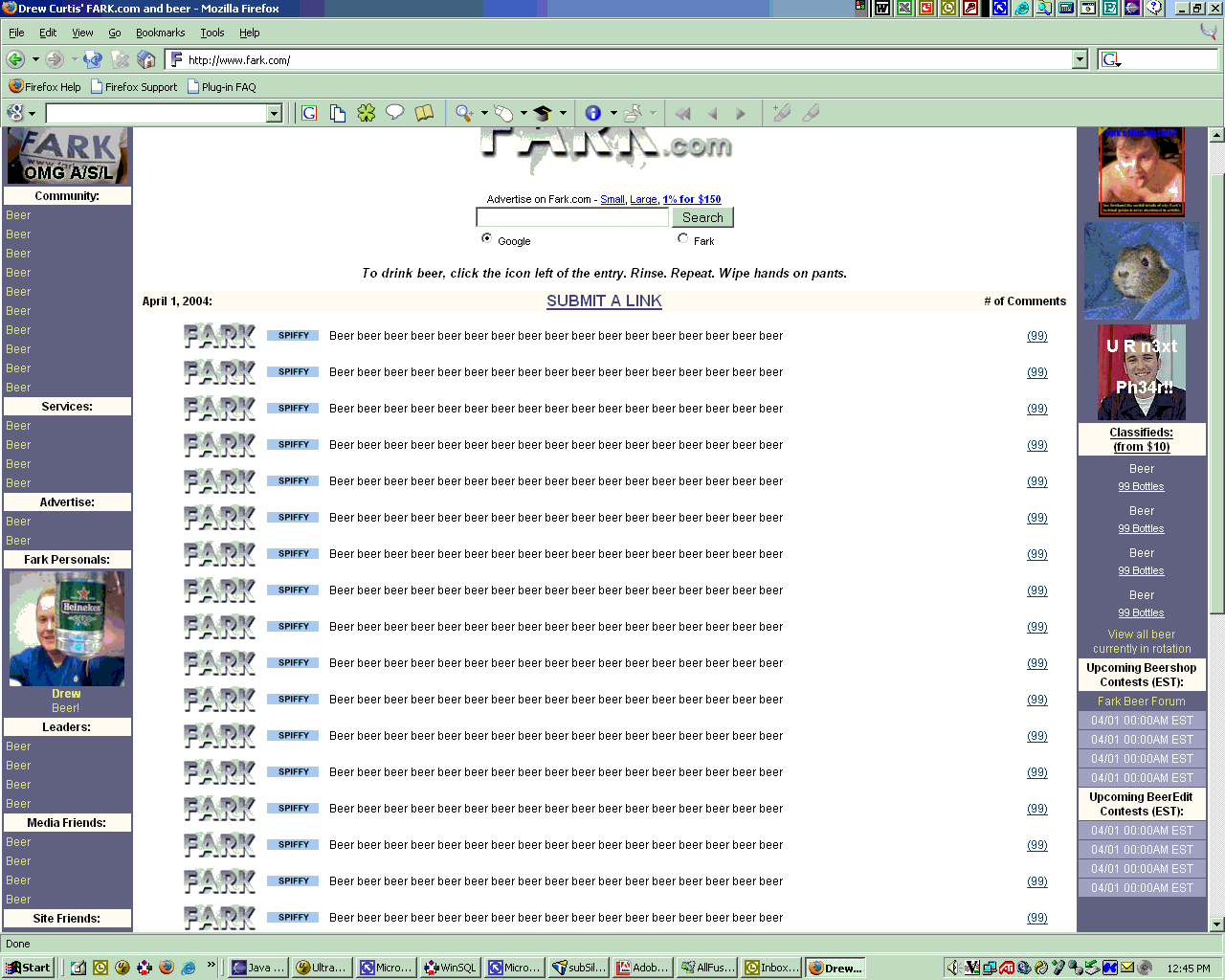Image resolution: width=1225 pixels, height=980 pixels.
Task: Click the Google G search button
Action: 309,113
